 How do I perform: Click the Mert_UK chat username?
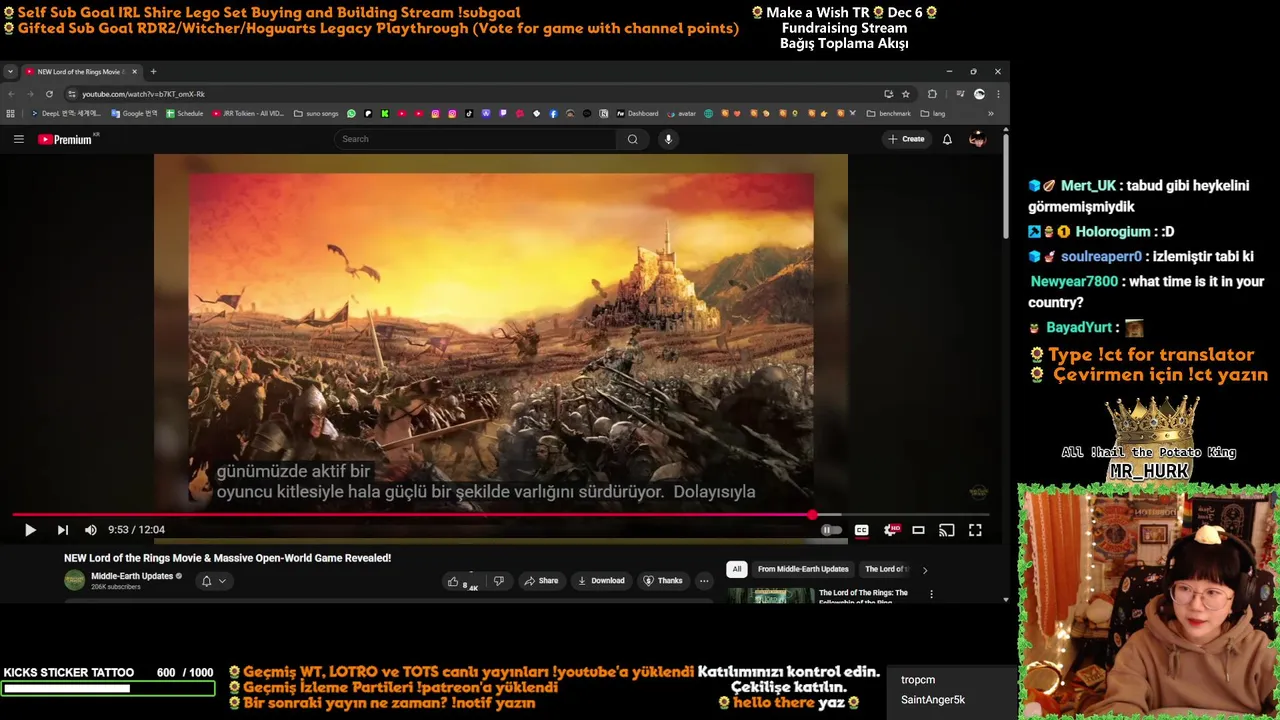1088,186
